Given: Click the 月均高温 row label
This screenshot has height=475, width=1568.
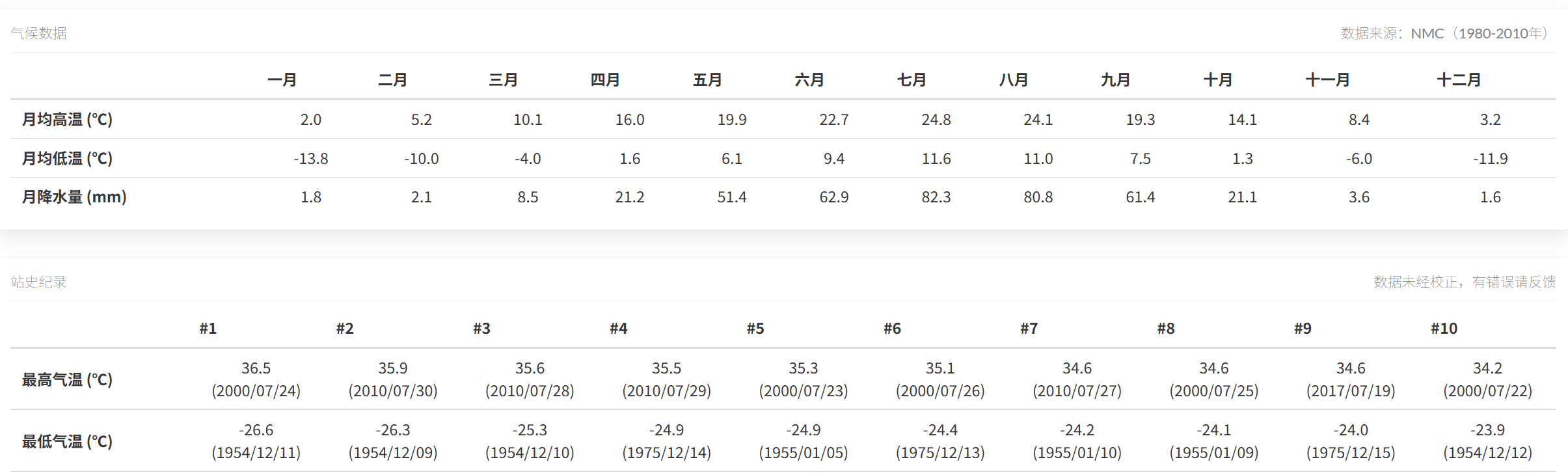Looking at the screenshot, I should [x=68, y=120].
